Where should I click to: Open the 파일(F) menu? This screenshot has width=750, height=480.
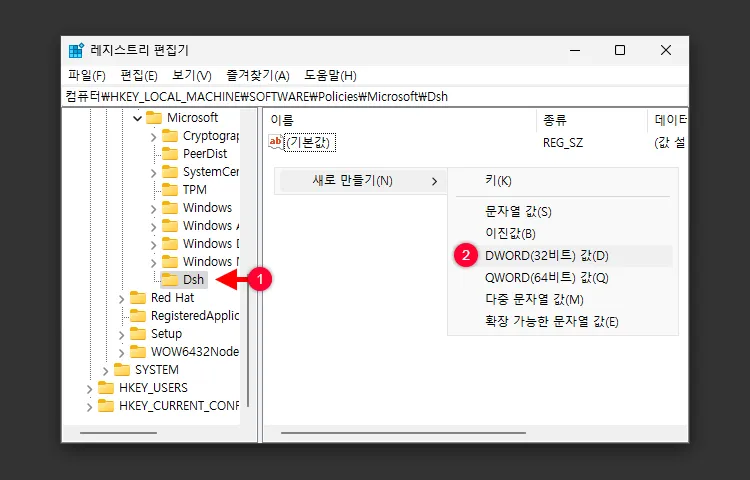pos(87,76)
